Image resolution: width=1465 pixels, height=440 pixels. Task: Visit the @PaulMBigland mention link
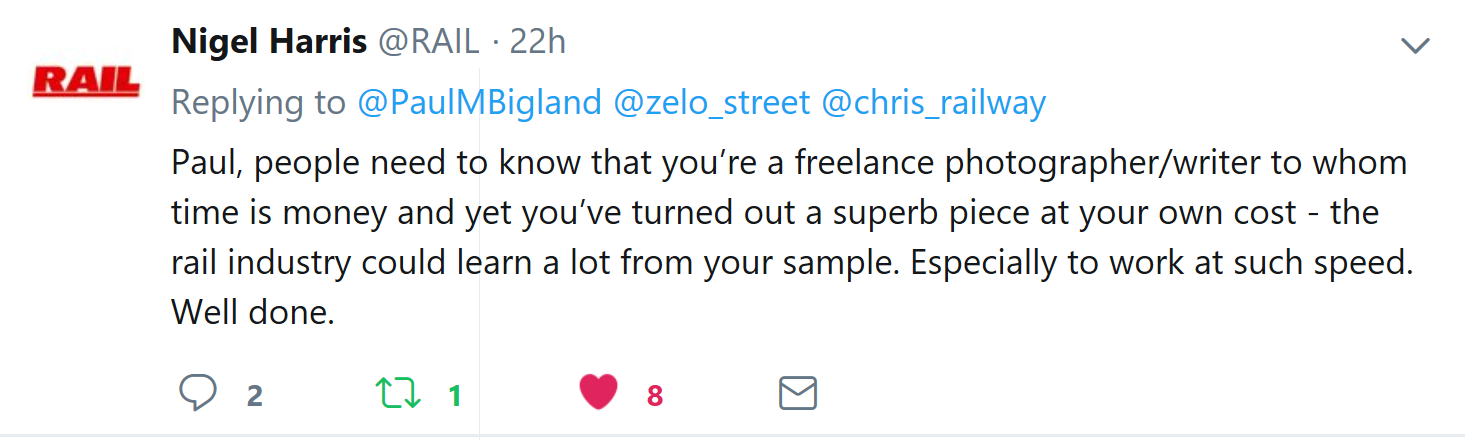(x=480, y=102)
